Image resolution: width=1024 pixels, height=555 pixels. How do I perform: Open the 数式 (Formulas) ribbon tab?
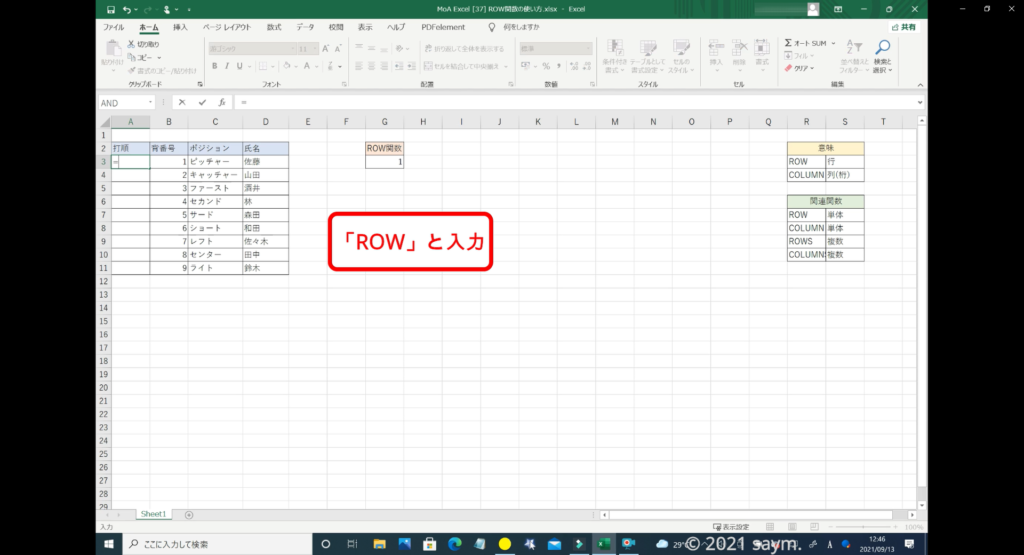point(273,28)
